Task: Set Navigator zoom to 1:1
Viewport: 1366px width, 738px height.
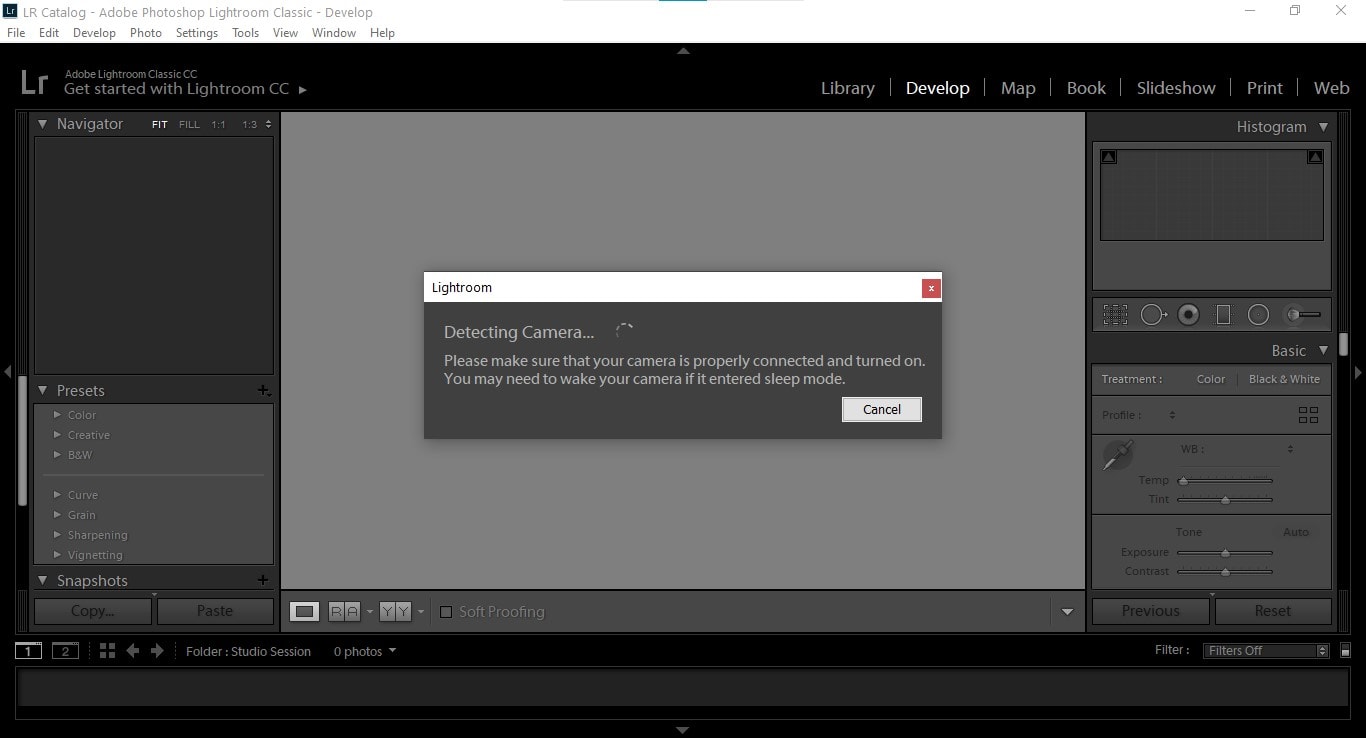Action: point(218,125)
